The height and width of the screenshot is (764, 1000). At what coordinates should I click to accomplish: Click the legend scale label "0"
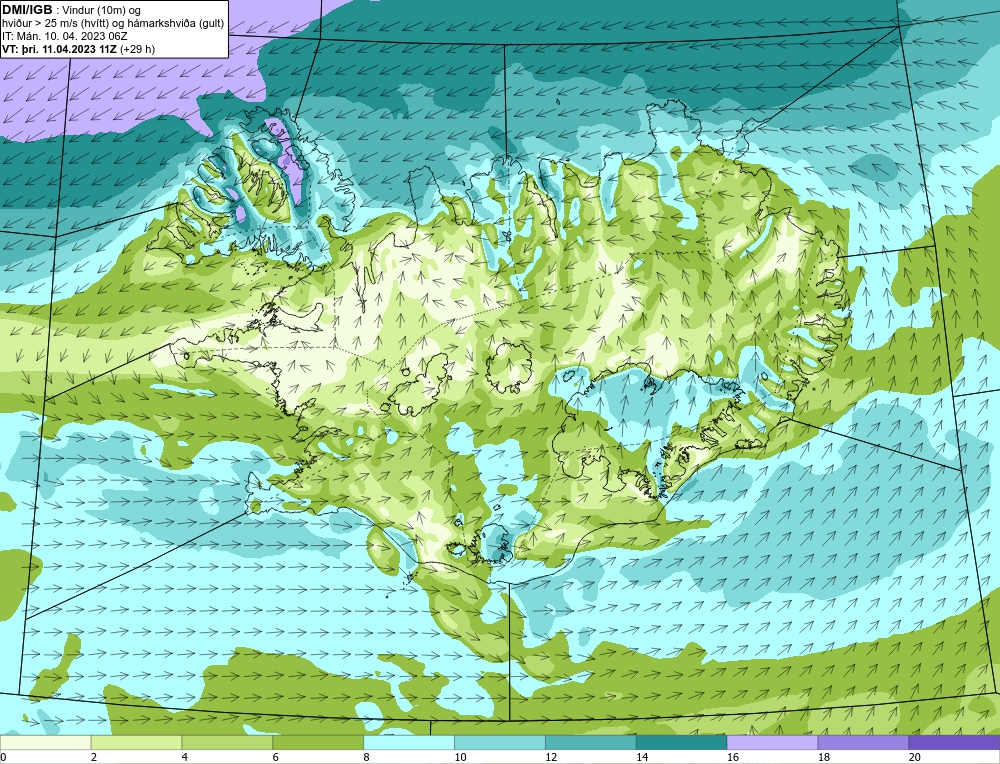(3, 757)
